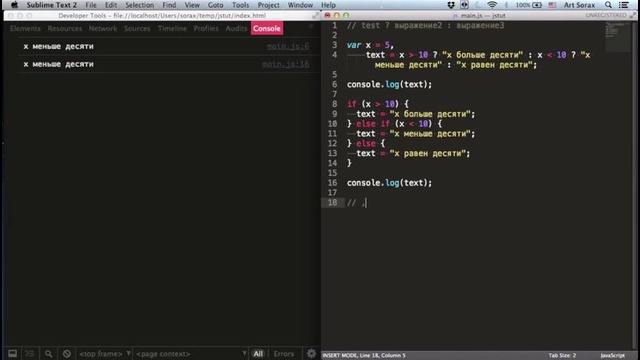The width and height of the screenshot is (640, 360).
Task: Open the Tab Size: 2 selector
Action: pyautogui.click(x=562, y=356)
